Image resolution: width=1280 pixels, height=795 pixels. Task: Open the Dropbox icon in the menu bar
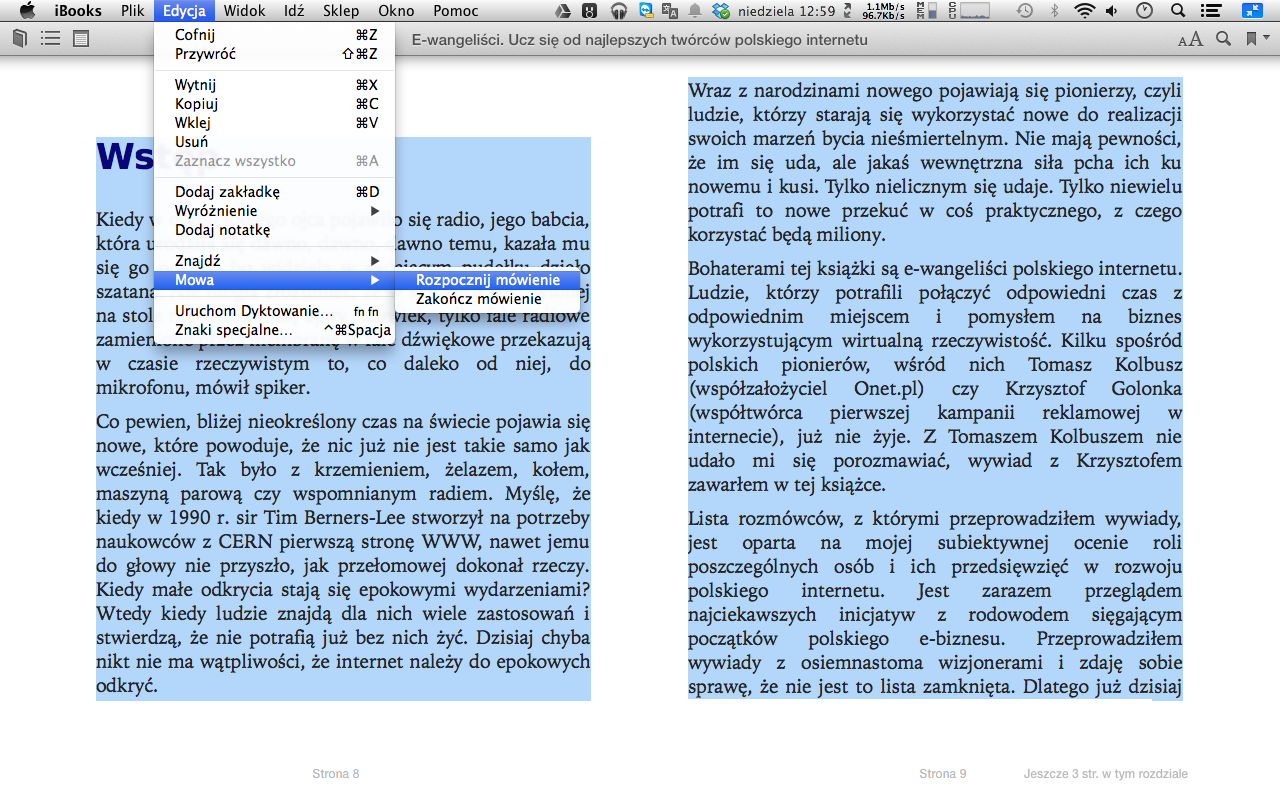721,11
